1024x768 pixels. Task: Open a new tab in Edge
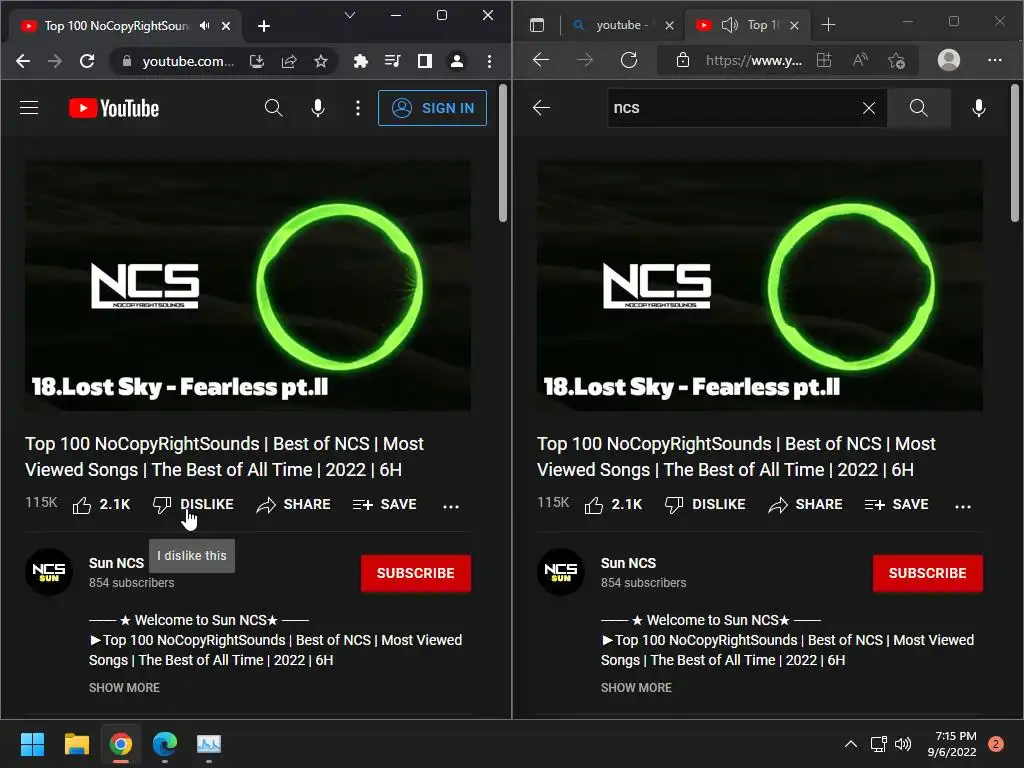[828, 25]
